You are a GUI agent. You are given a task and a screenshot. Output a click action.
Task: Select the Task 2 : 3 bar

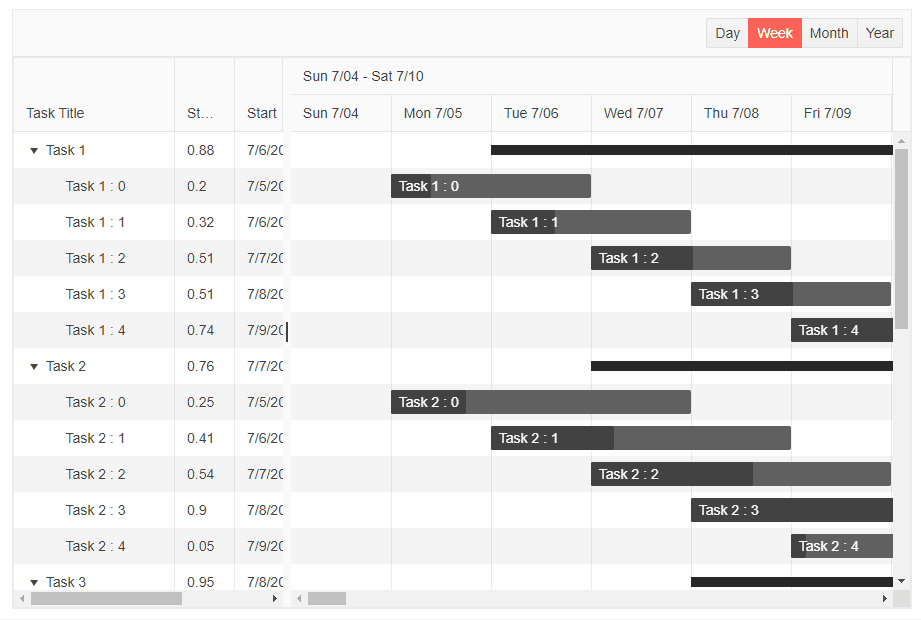(x=791, y=510)
